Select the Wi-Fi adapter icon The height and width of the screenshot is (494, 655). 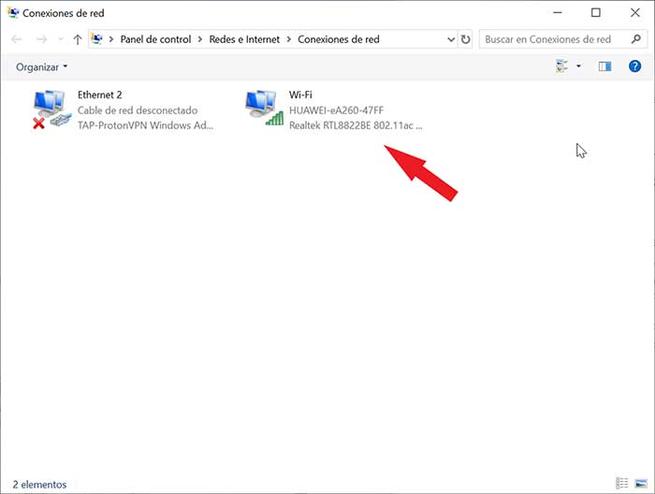pyautogui.click(x=264, y=108)
